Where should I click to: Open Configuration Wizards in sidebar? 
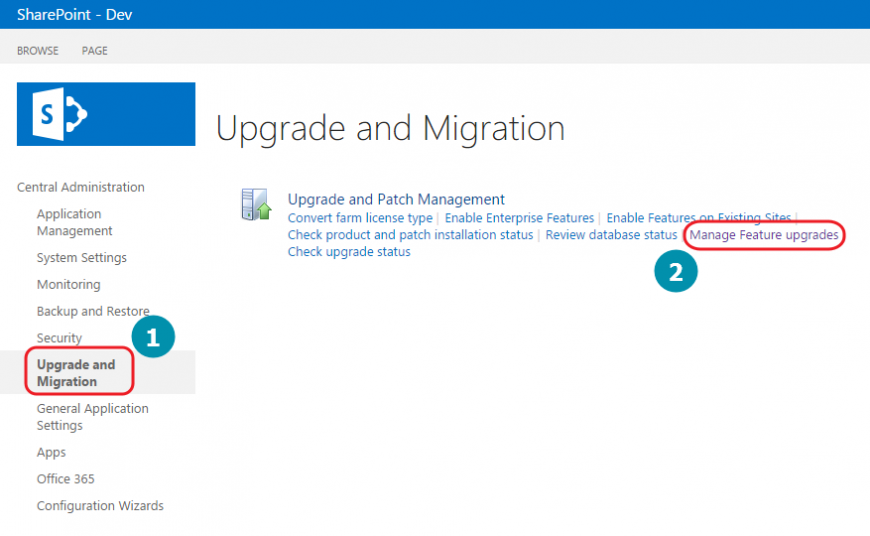(100, 505)
